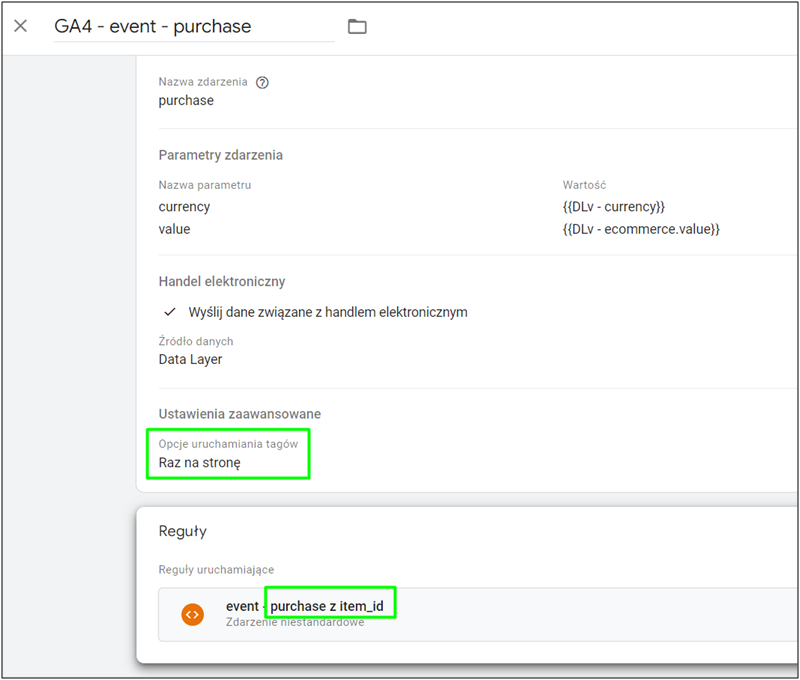The image size is (800, 680).
Task: Click the help icon next to Nazwa zdarzenia
Action: click(262, 83)
